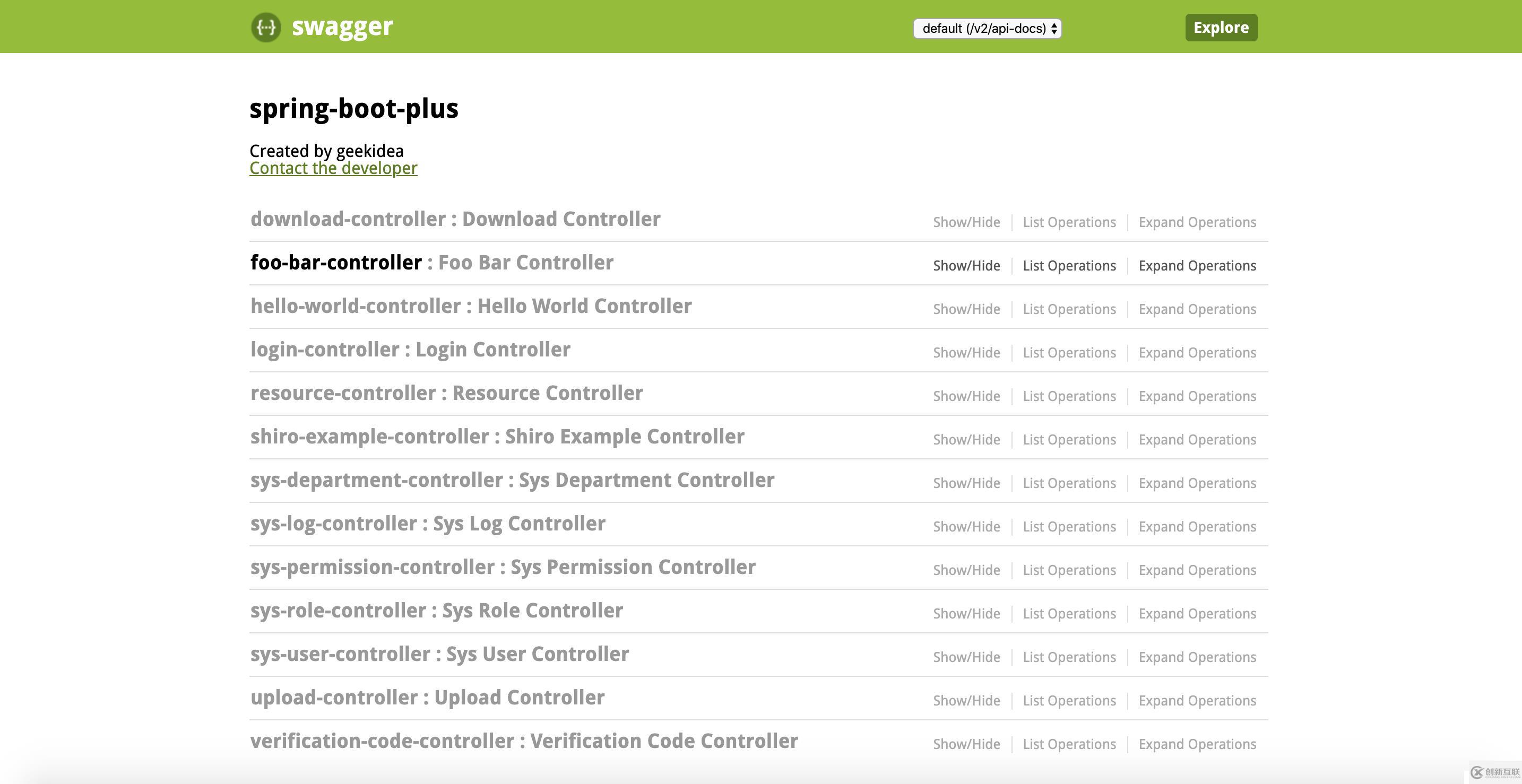
Task: List Operations for sys-department-controller
Action: pyautogui.click(x=1069, y=484)
